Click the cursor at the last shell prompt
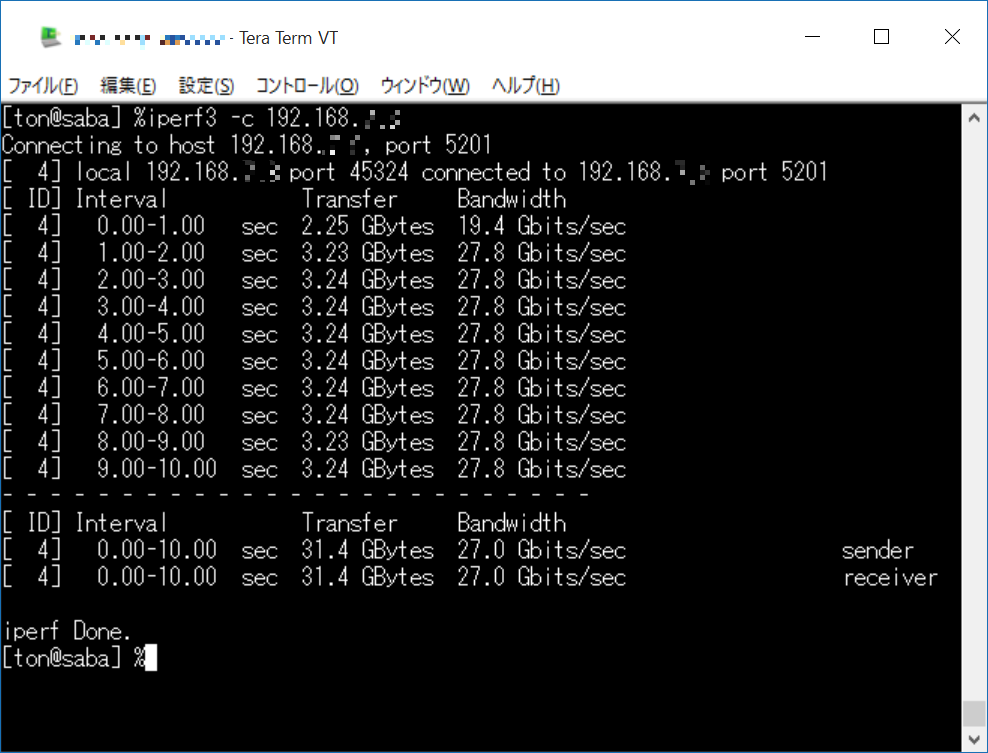This screenshot has width=988, height=753. [x=151, y=658]
